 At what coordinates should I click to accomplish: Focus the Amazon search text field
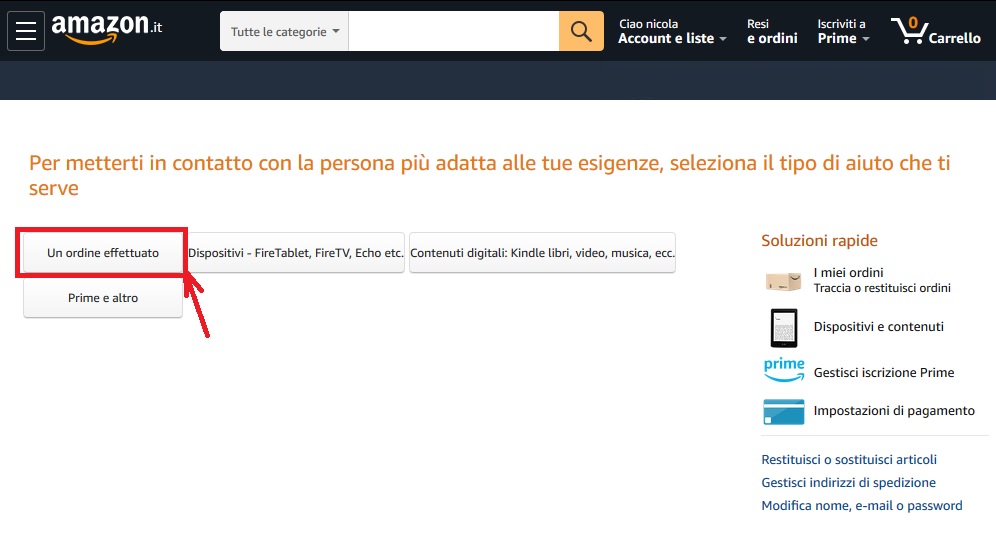coord(454,31)
